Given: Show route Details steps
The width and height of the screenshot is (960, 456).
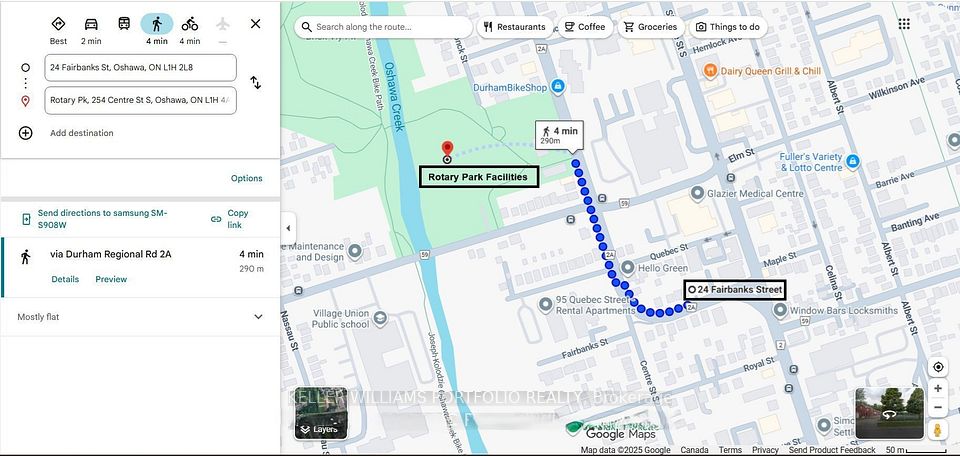Looking at the screenshot, I should [x=65, y=279].
